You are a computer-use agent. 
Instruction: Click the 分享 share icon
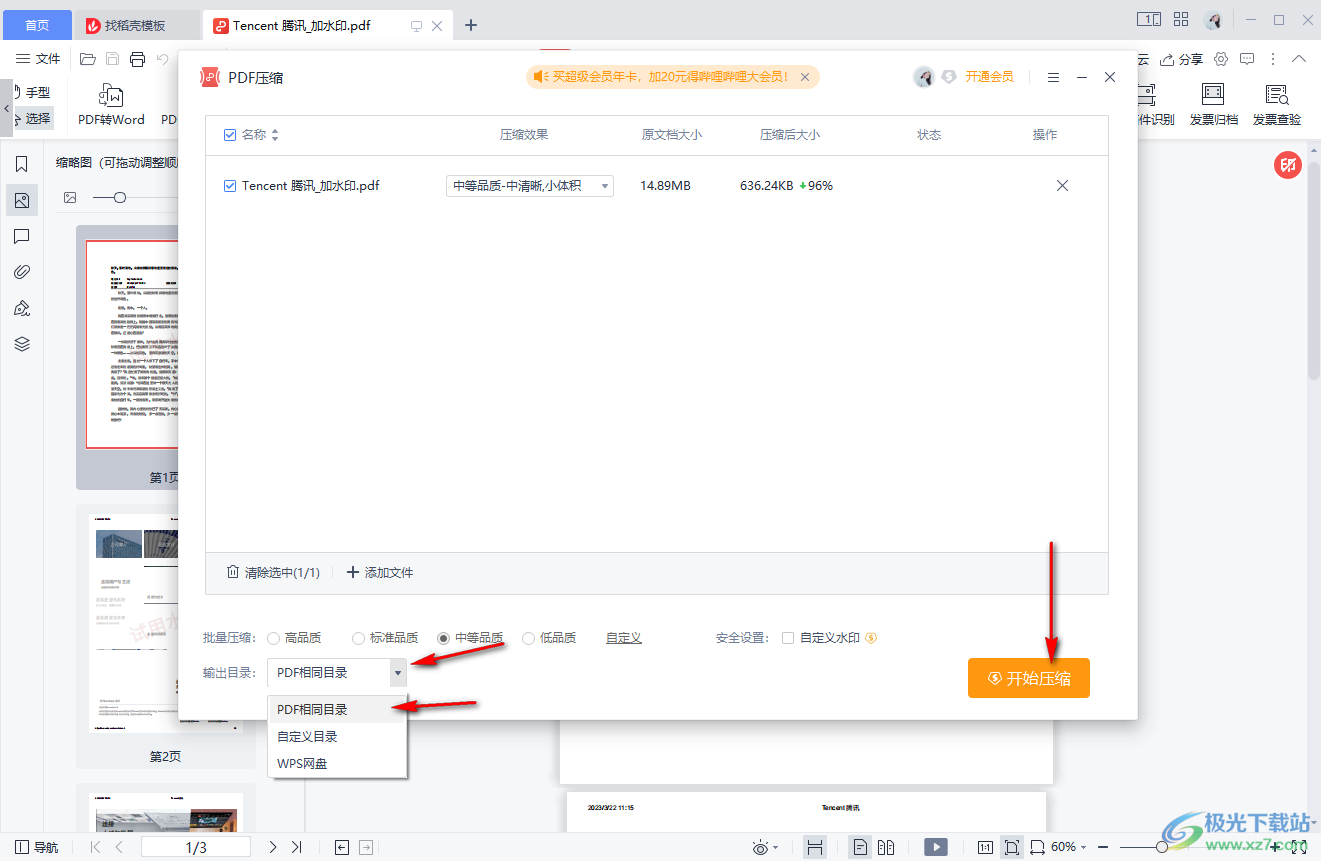point(1181,59)
